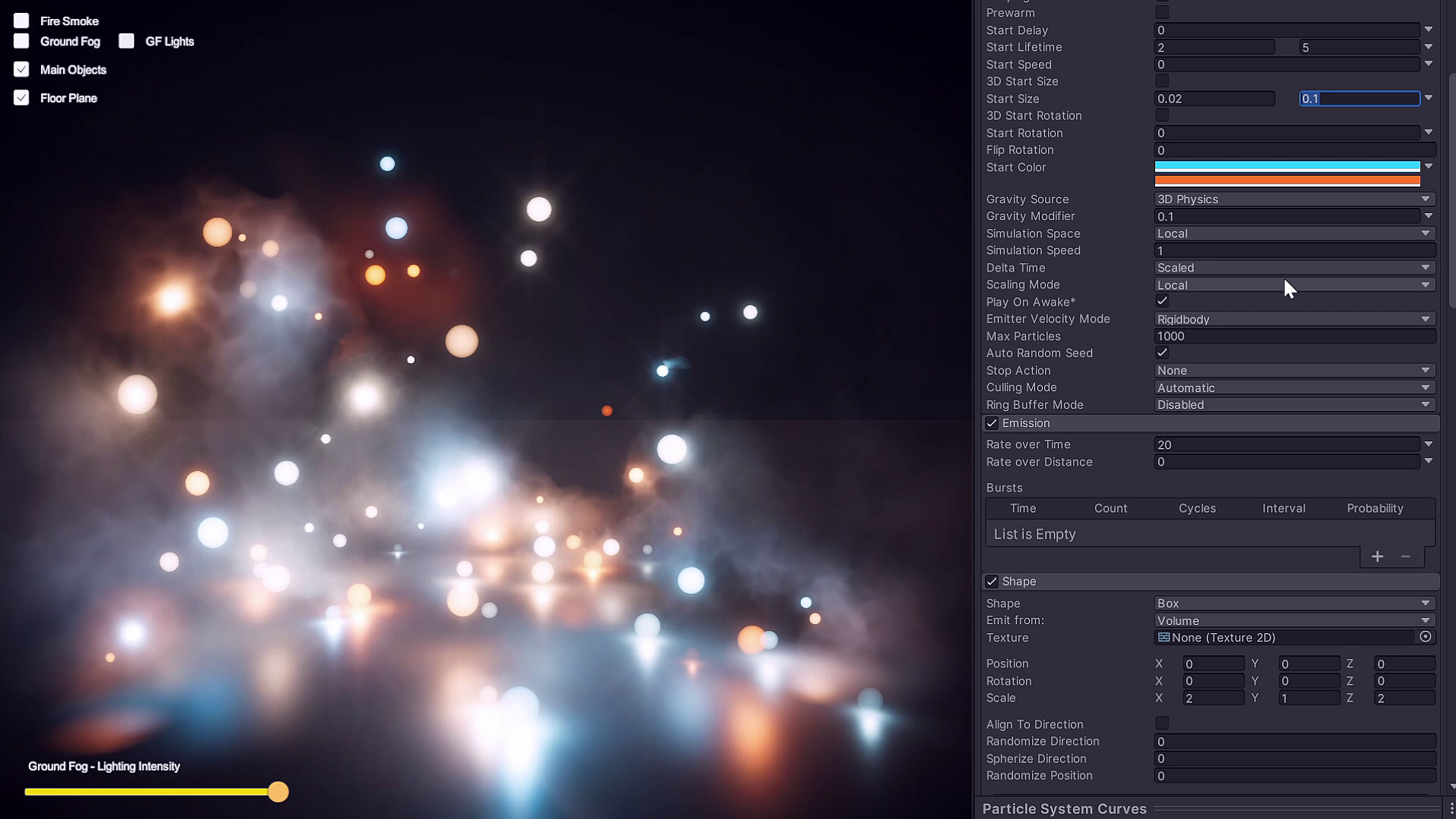Collapse the Emission module header
The width and height of the screenshot is (1456, 819).
coord(1211,423)
